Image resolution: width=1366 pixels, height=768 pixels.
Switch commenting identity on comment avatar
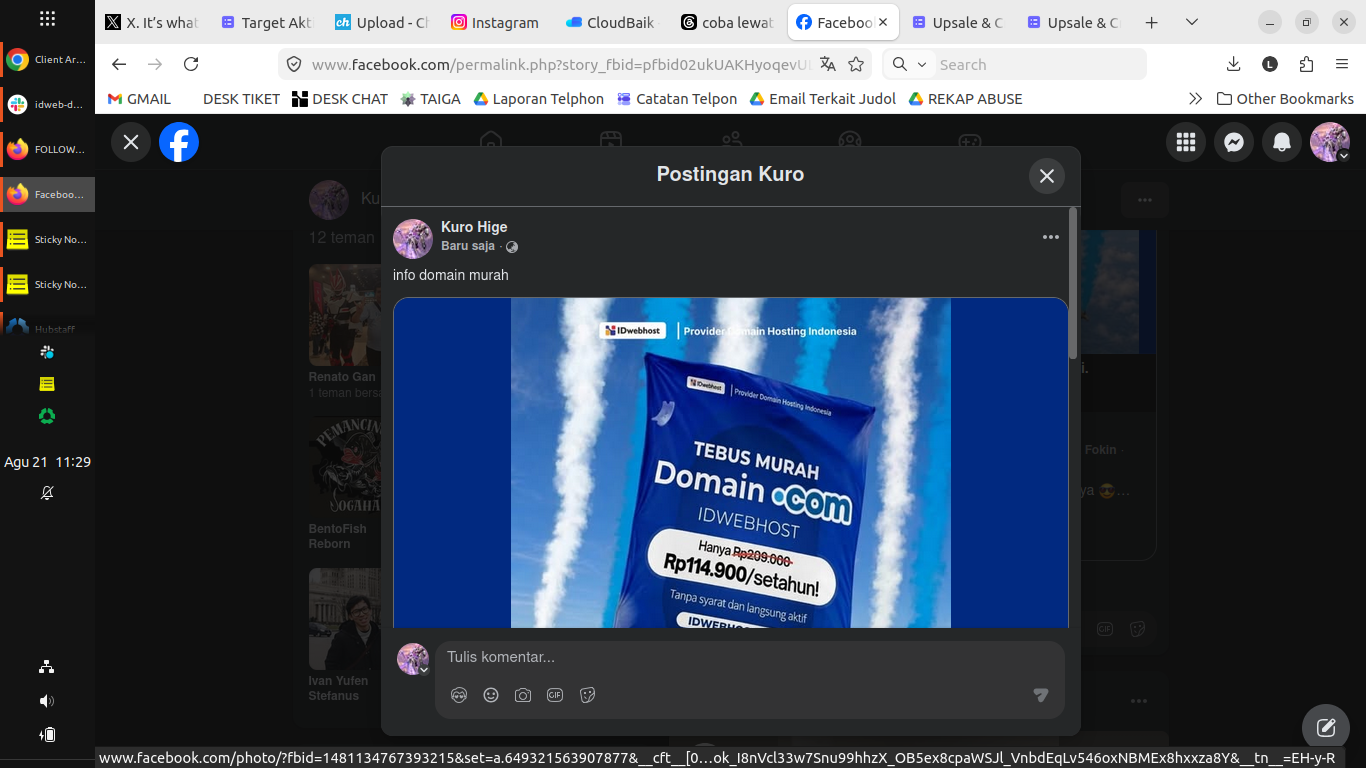(413, 659)
